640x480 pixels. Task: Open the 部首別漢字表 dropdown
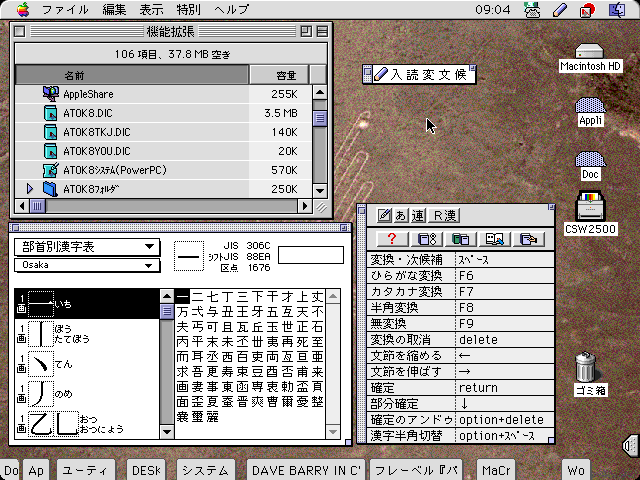(86, 247)
